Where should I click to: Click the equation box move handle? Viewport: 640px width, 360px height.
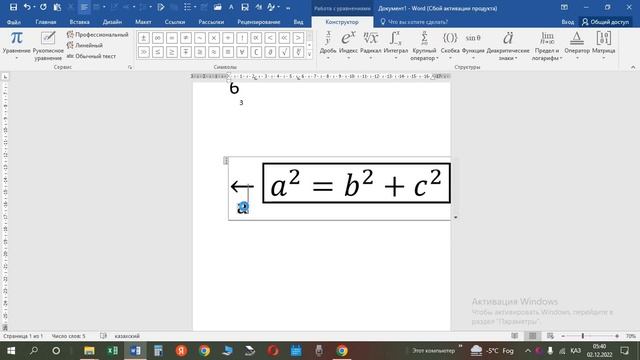click(226, 161)
